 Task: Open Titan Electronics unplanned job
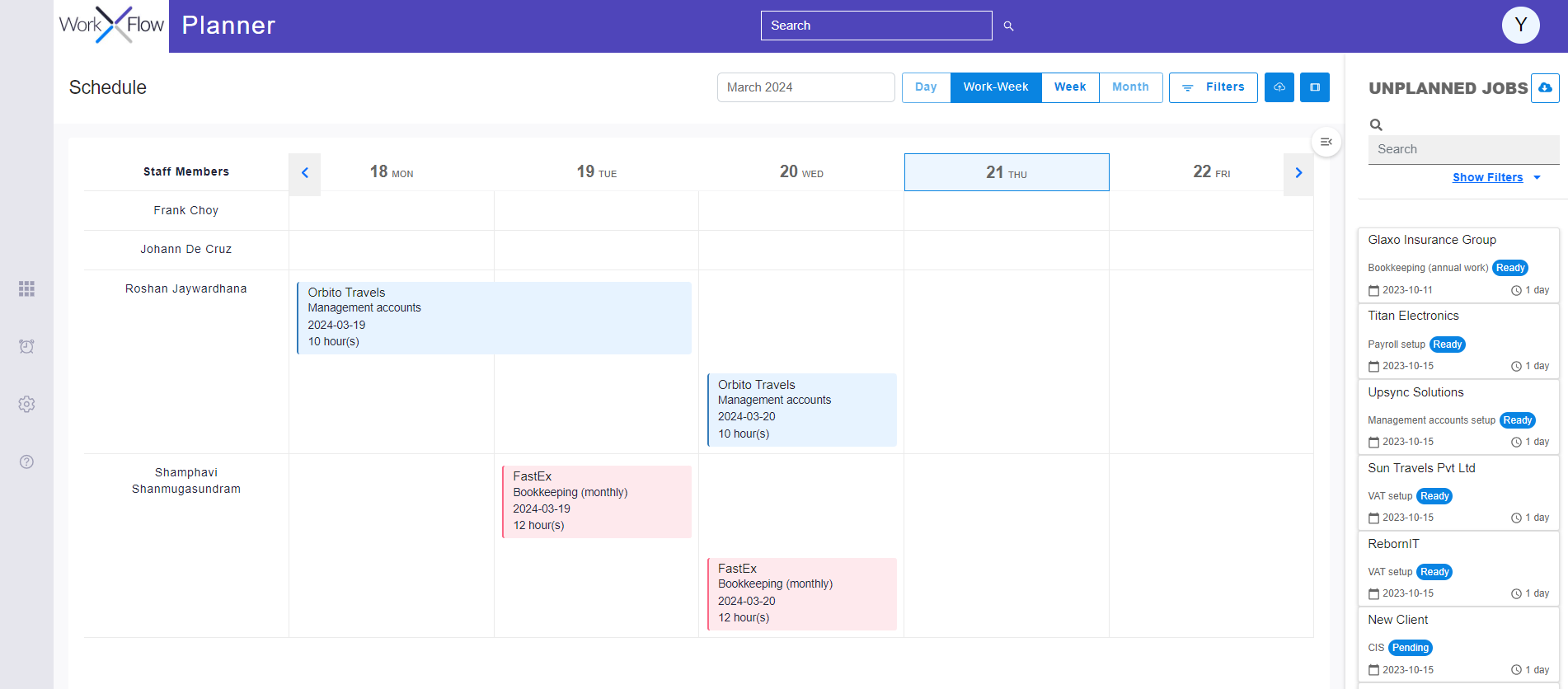[x=1458, y=341]
